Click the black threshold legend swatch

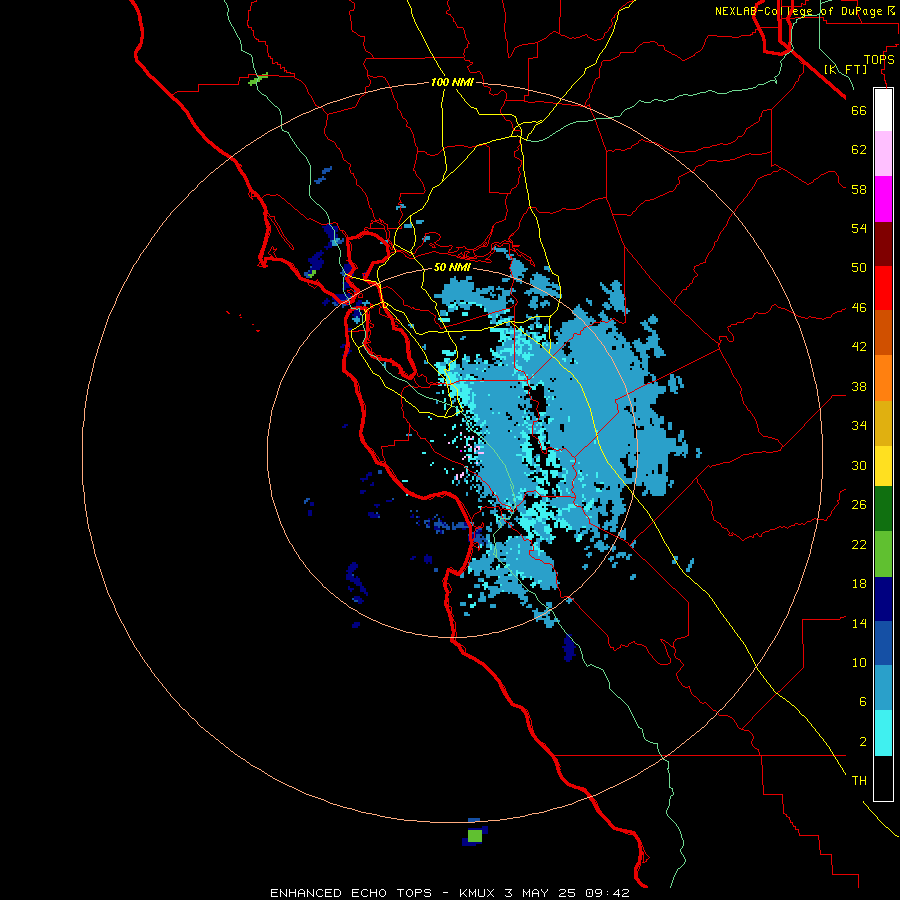pyautogui.click(x=883, y=778)
